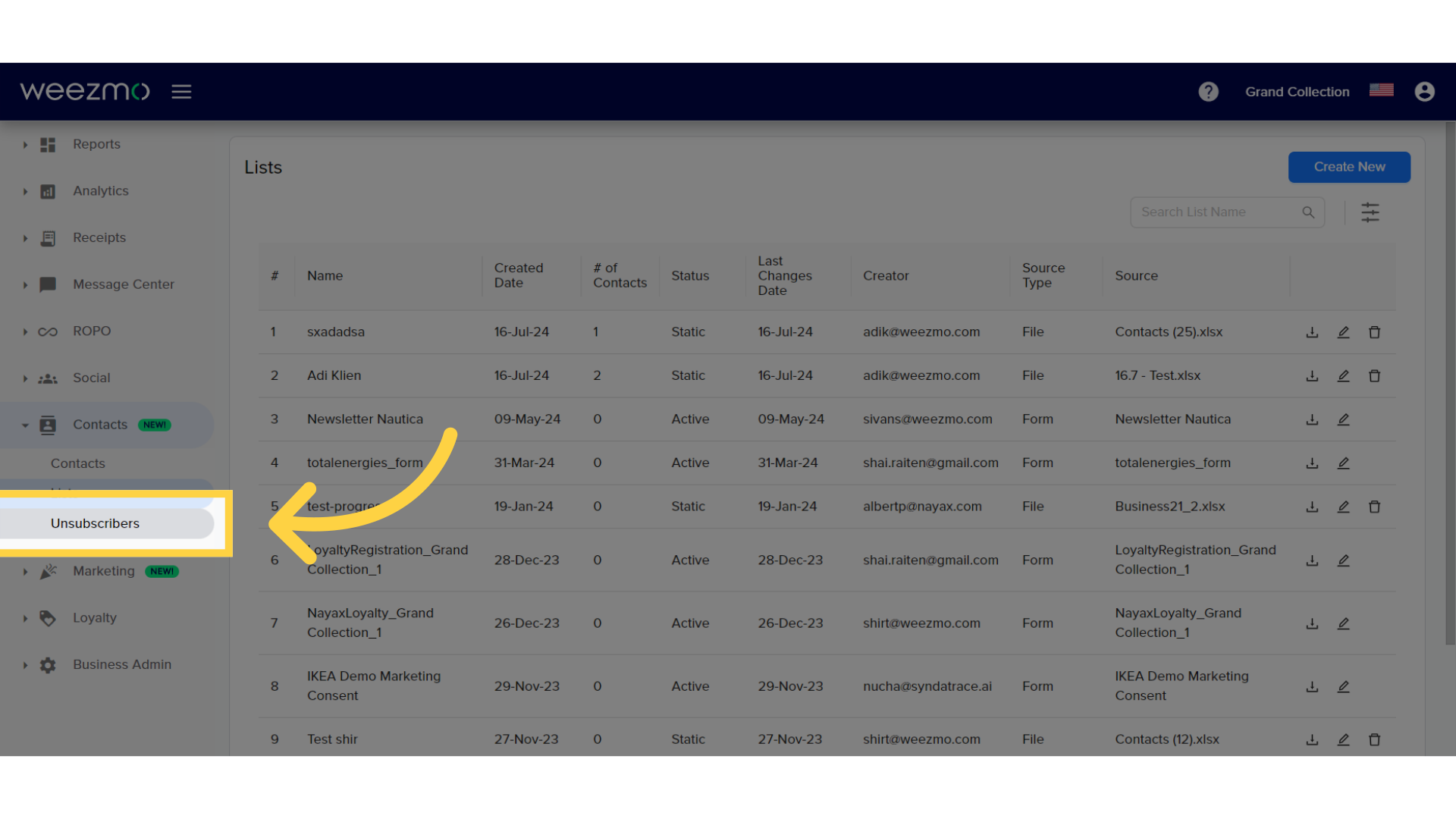Click the search magnifier icon
This screenshot has height=819, width=1456.
pyautogui.click(x=1308, y=212)
